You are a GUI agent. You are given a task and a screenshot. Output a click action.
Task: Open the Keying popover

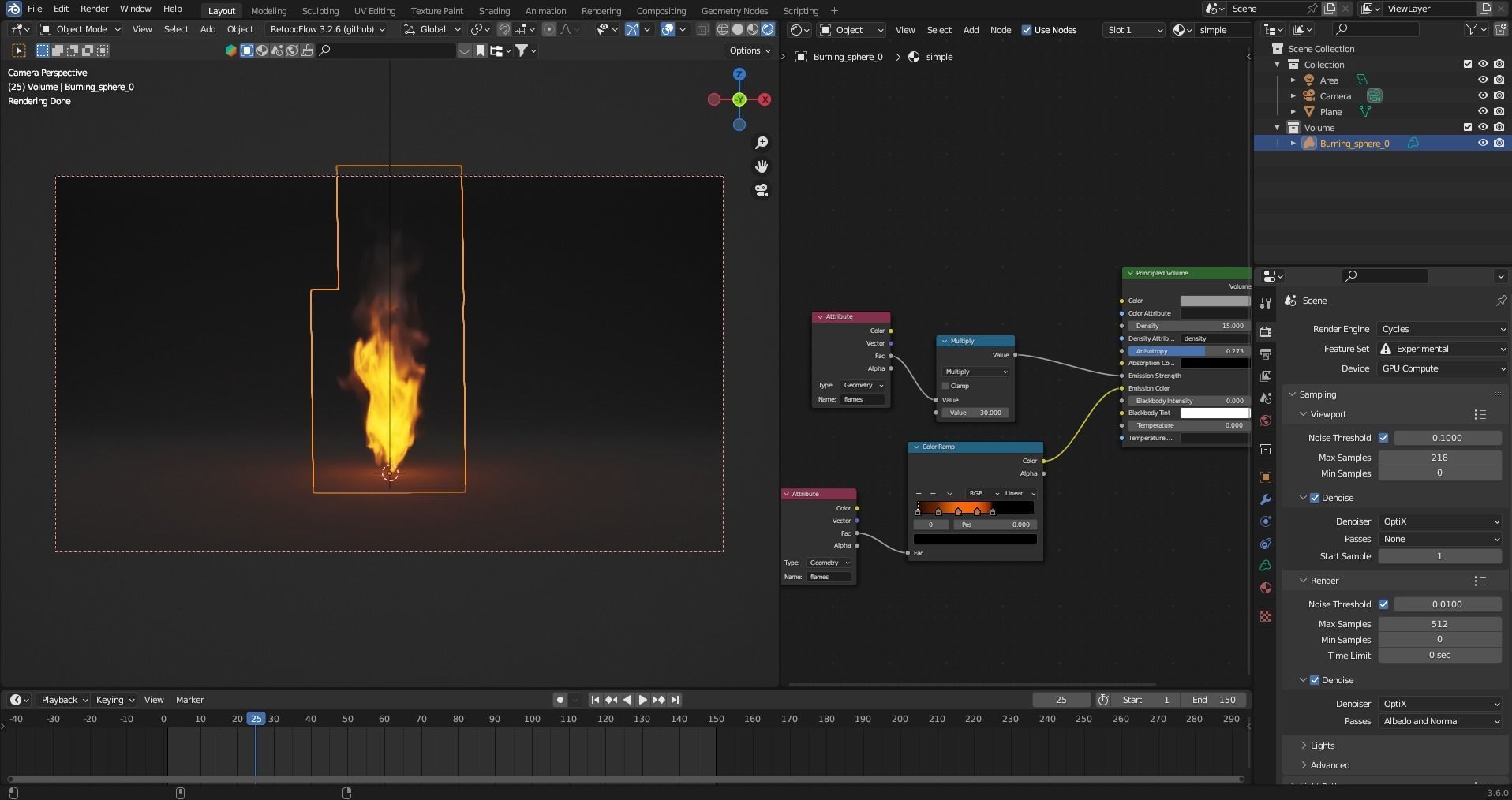click(x=114, y=700)
